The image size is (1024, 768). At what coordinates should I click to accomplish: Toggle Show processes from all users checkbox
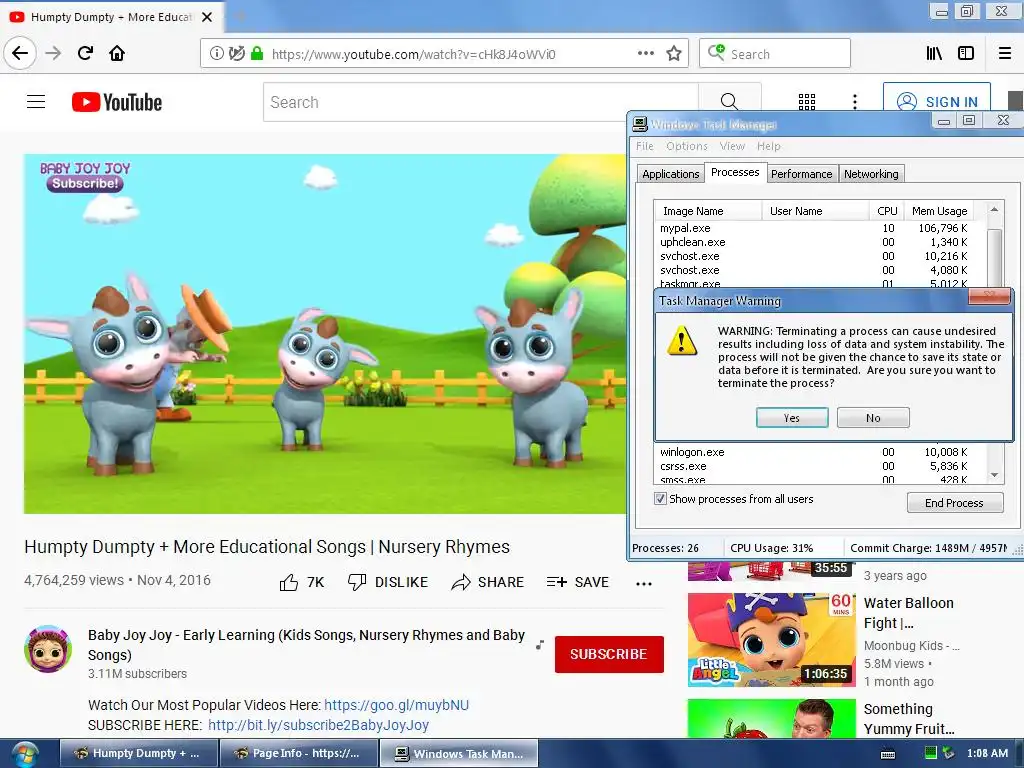(660, 499)
